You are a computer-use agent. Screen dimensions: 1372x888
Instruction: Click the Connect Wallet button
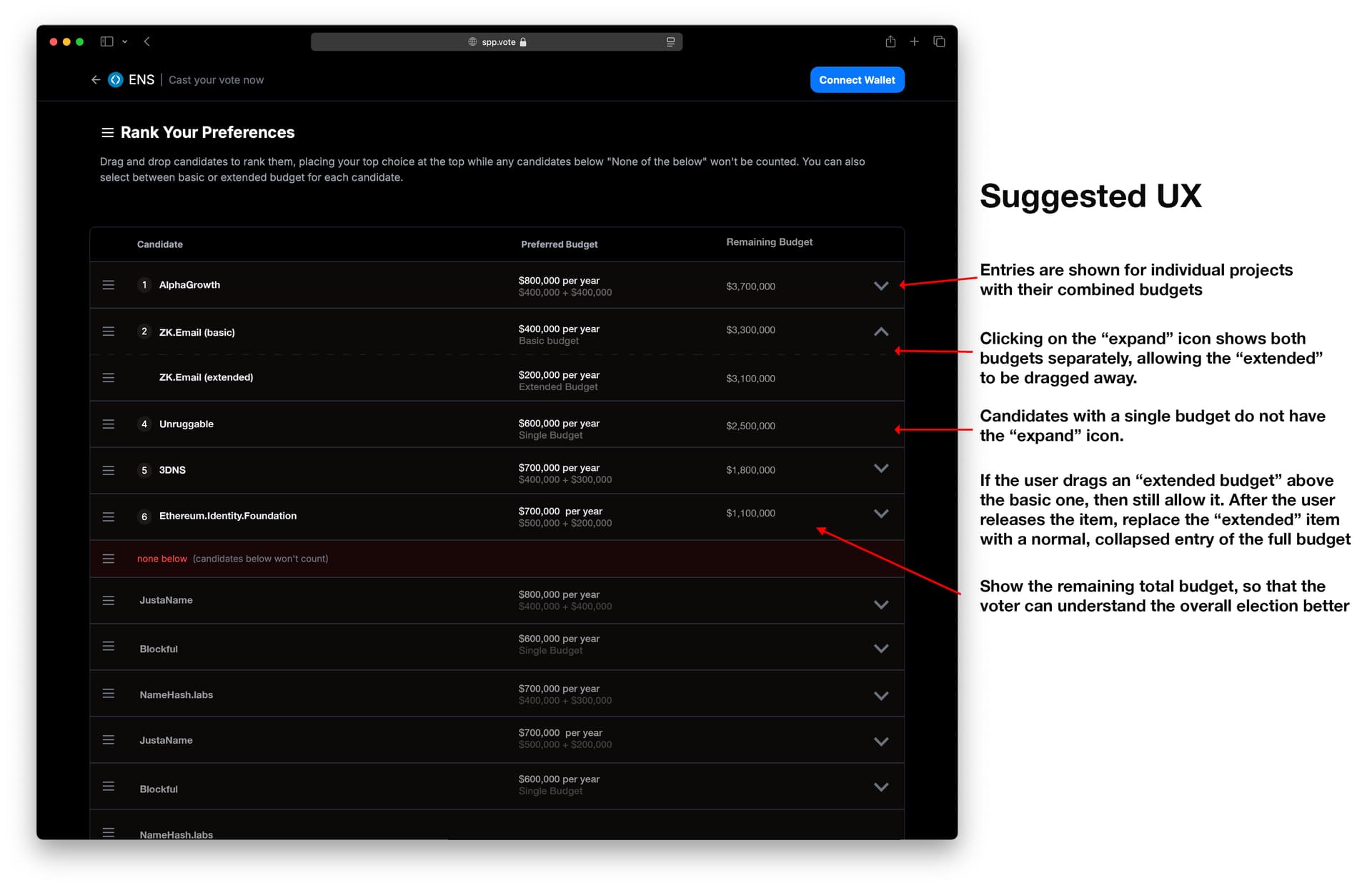click(x=857, y=80)
